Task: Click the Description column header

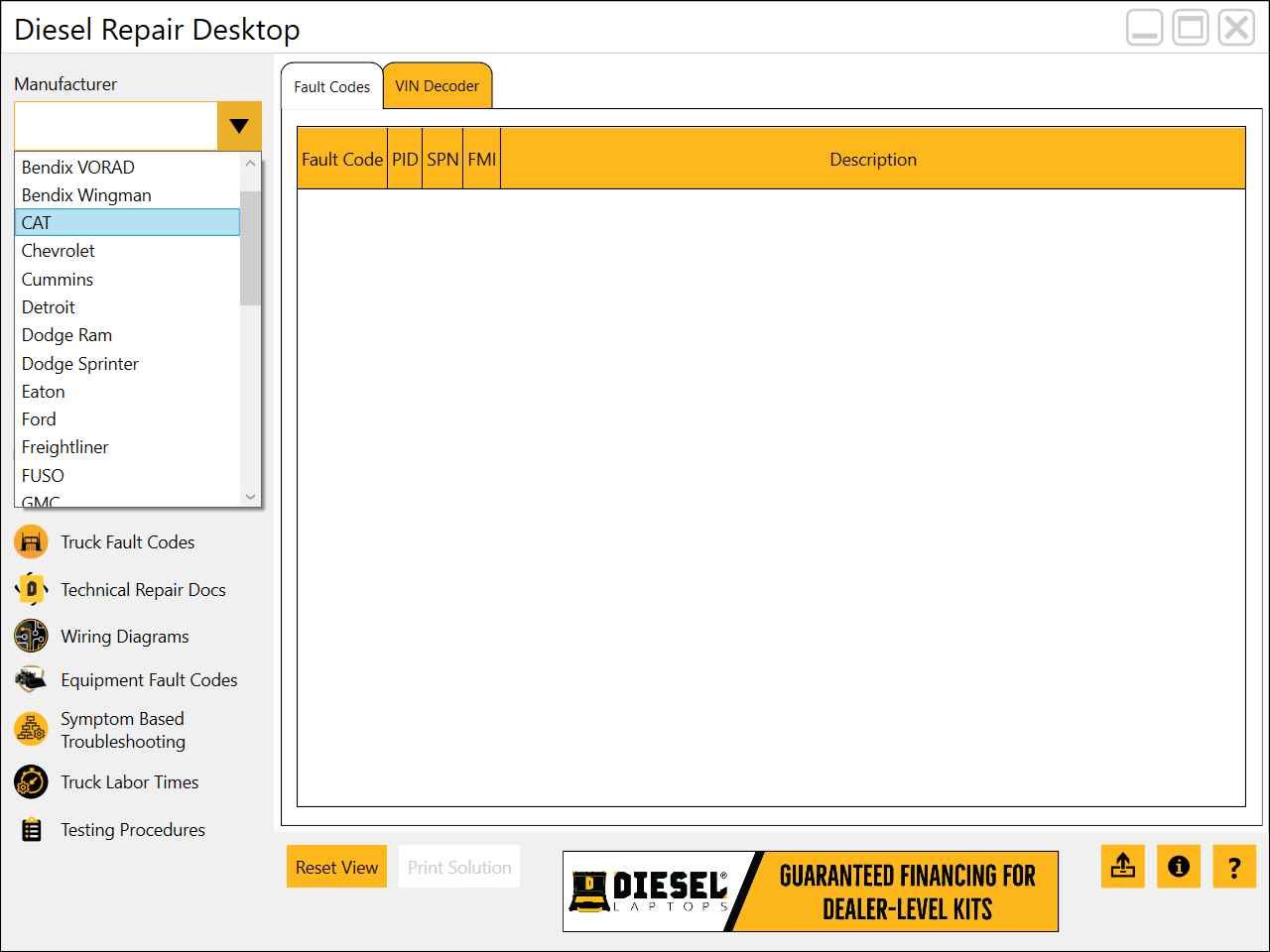Action: (873, 159)
